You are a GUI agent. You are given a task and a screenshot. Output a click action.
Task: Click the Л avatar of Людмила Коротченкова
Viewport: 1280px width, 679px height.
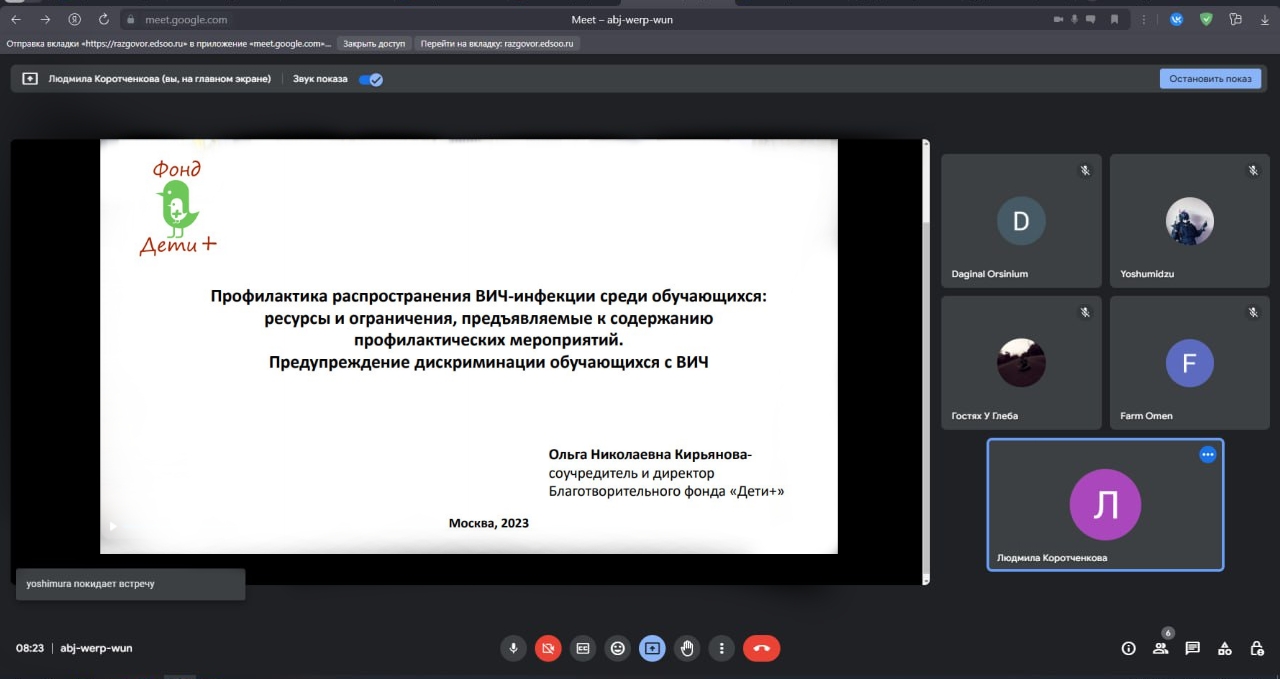tap(1105, 505)
